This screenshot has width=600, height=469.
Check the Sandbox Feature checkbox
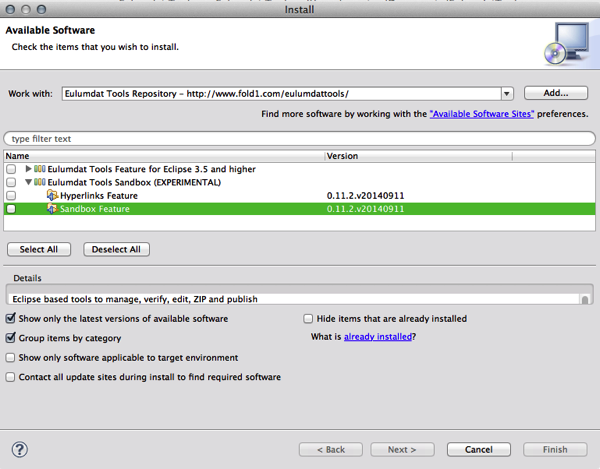[x=11, y=209]
